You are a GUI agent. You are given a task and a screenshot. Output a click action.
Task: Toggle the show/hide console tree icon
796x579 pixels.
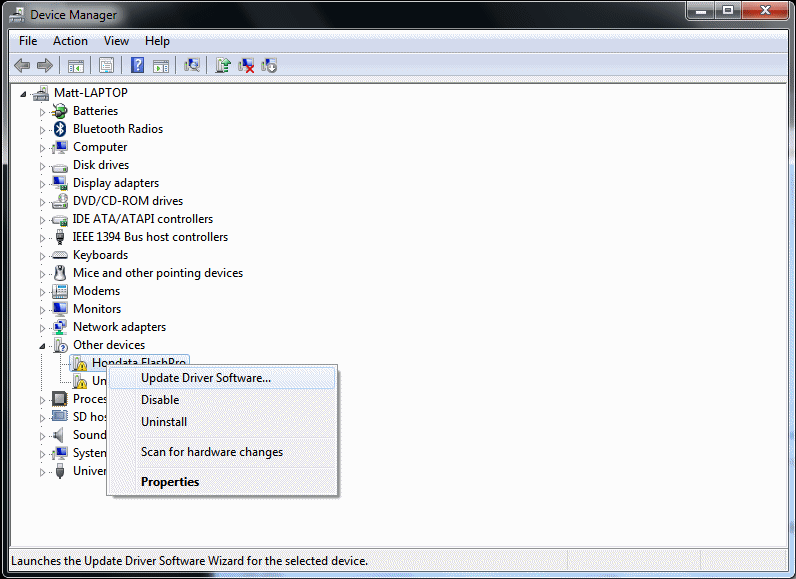pyautogui.click(x=76, y=65)
